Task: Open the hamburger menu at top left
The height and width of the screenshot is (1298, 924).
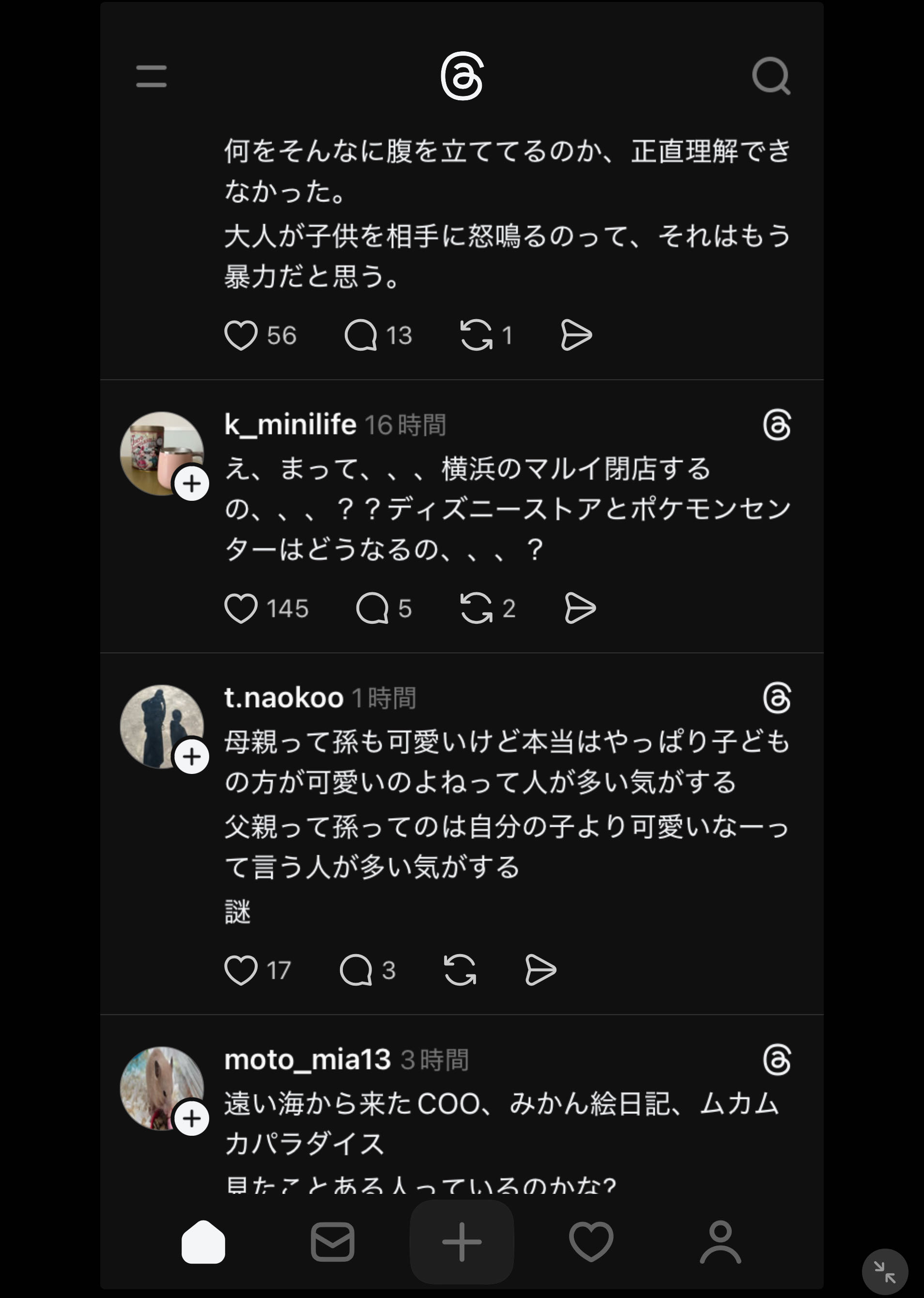Action: point(152,76)
